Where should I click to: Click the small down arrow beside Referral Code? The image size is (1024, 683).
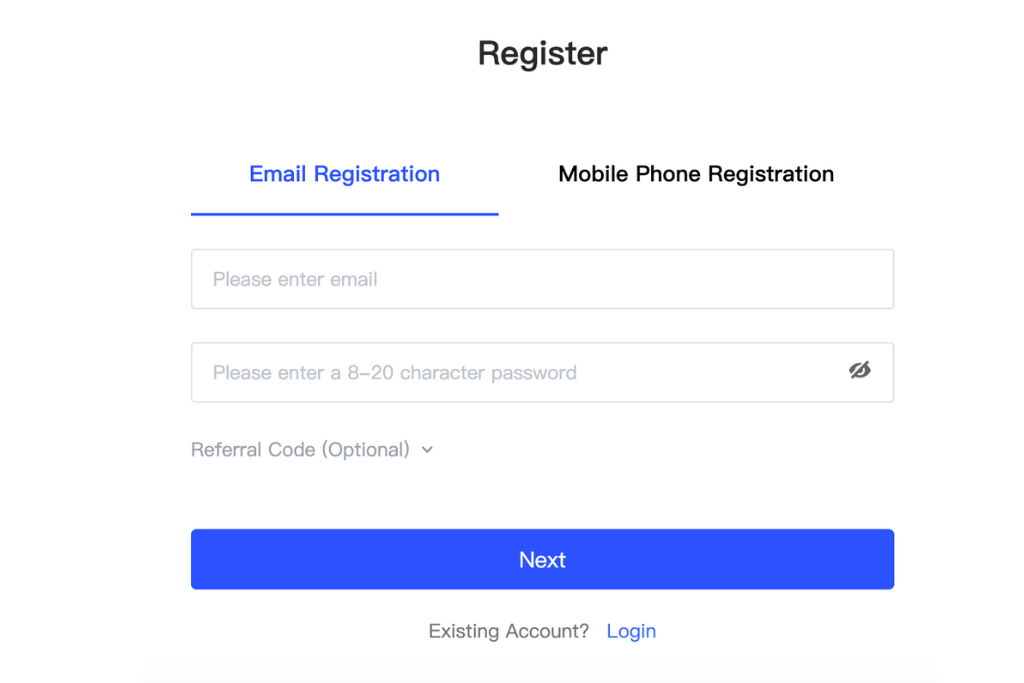point(427,450)
